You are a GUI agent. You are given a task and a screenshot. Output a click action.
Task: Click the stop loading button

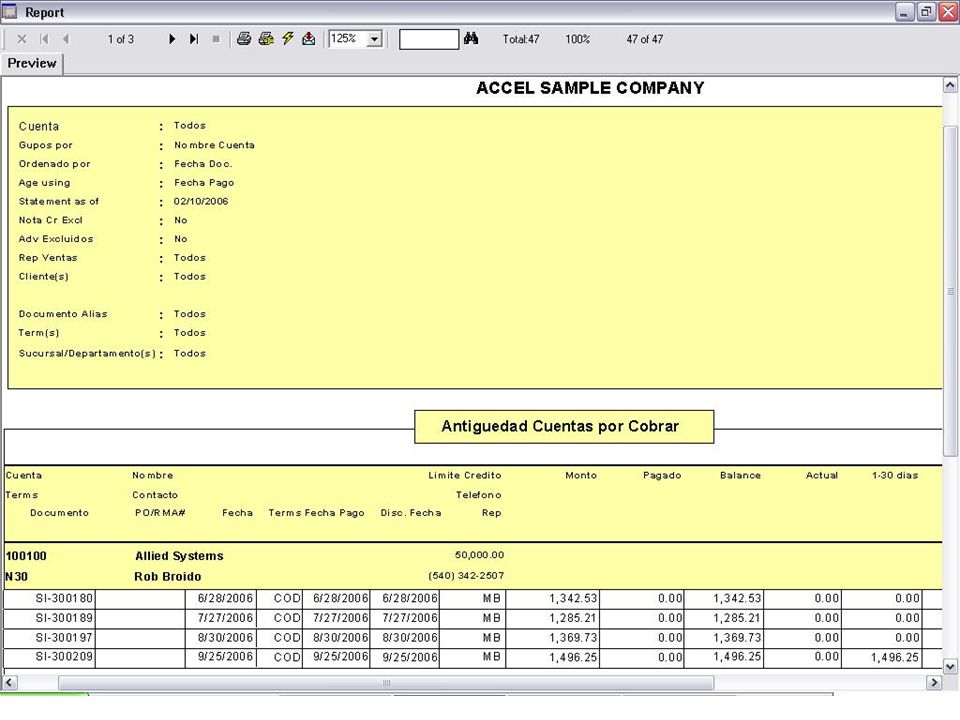coord(216,39)
